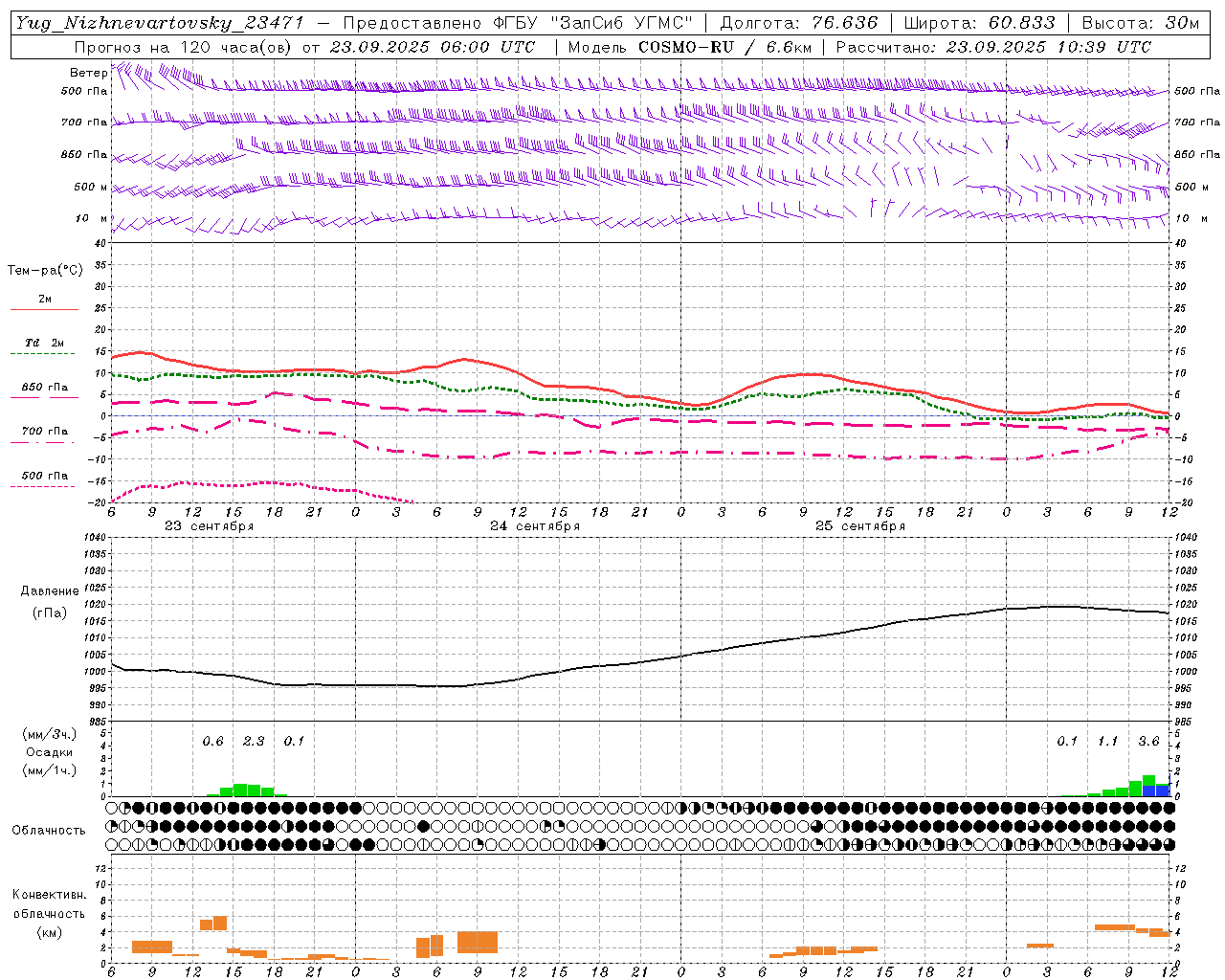This screenshot has height=980, width=1225.
Task: Click the 500 м wind level label on left
Action: click(90, 187)
